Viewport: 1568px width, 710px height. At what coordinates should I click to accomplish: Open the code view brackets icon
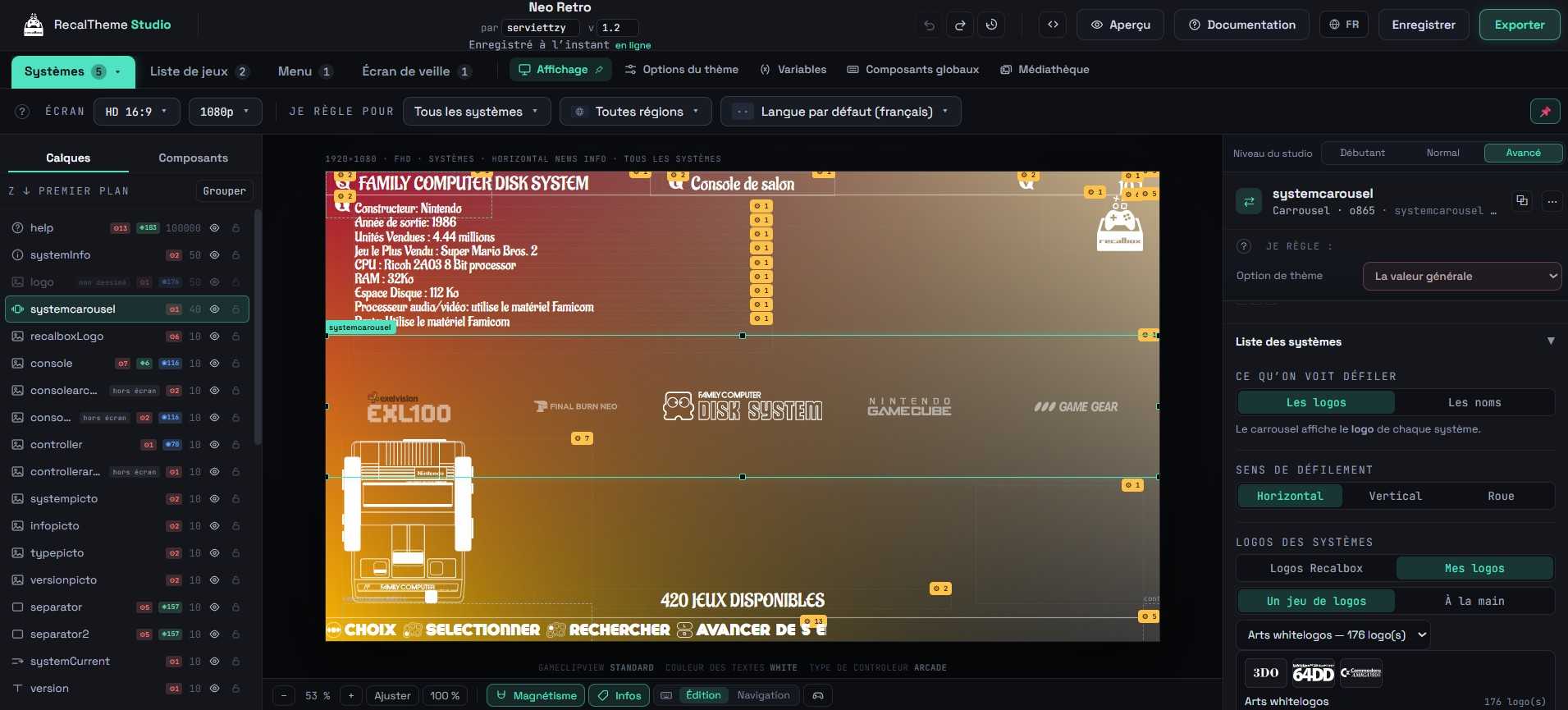click(1053, 25)
